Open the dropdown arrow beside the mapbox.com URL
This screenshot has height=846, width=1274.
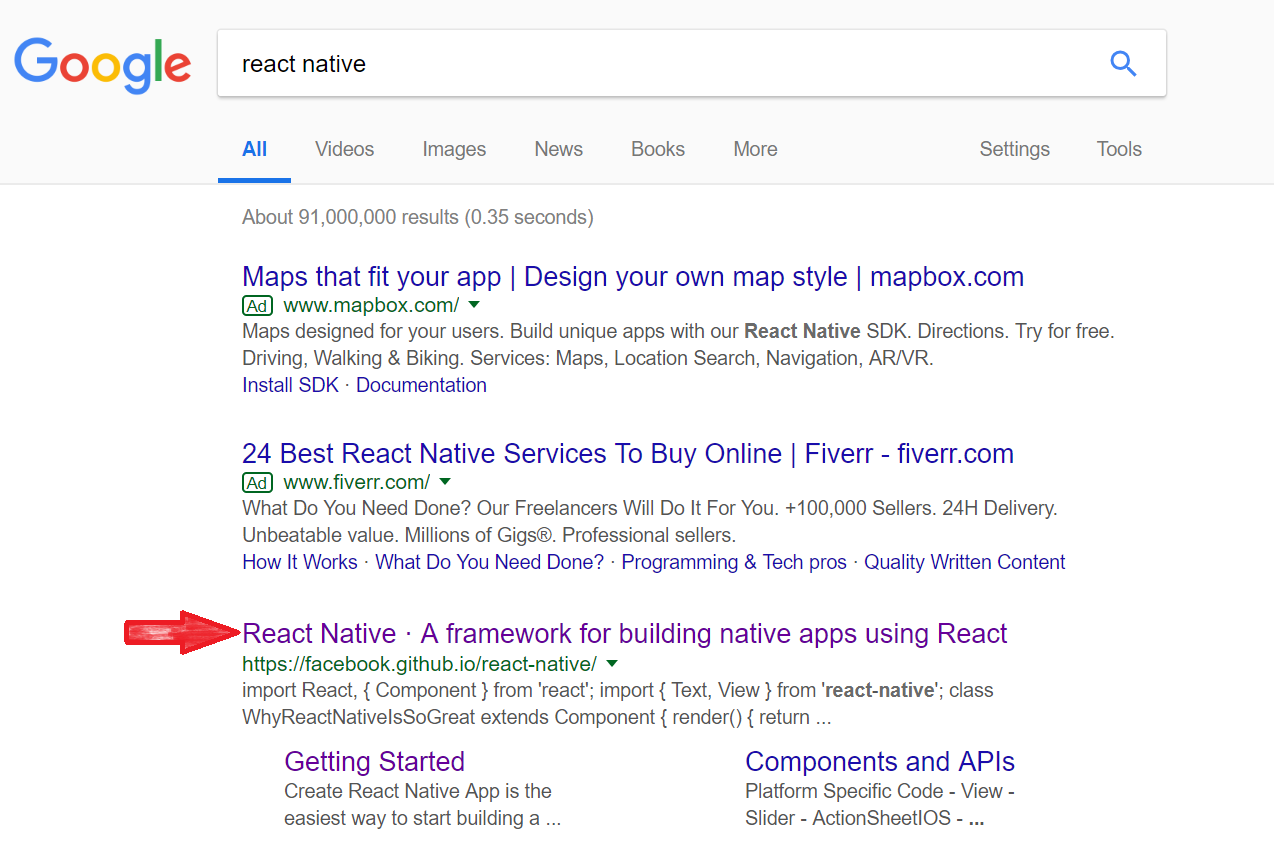coord(474,306)
